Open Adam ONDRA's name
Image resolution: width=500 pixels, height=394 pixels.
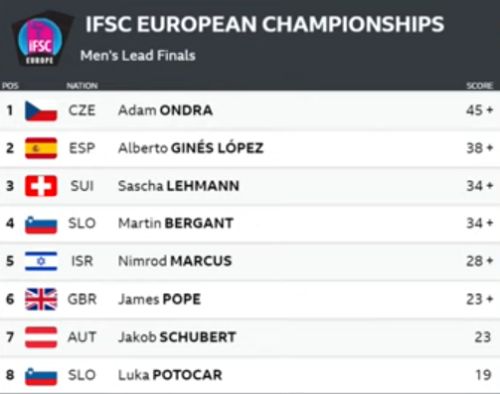click(165, 110)
